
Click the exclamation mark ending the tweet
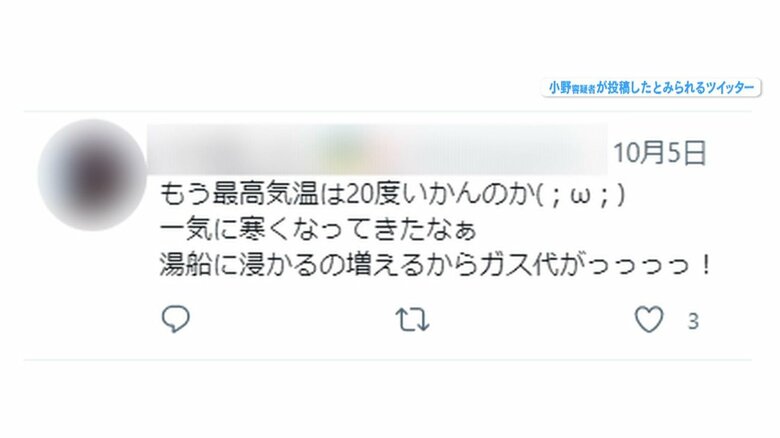pos(706,265)
